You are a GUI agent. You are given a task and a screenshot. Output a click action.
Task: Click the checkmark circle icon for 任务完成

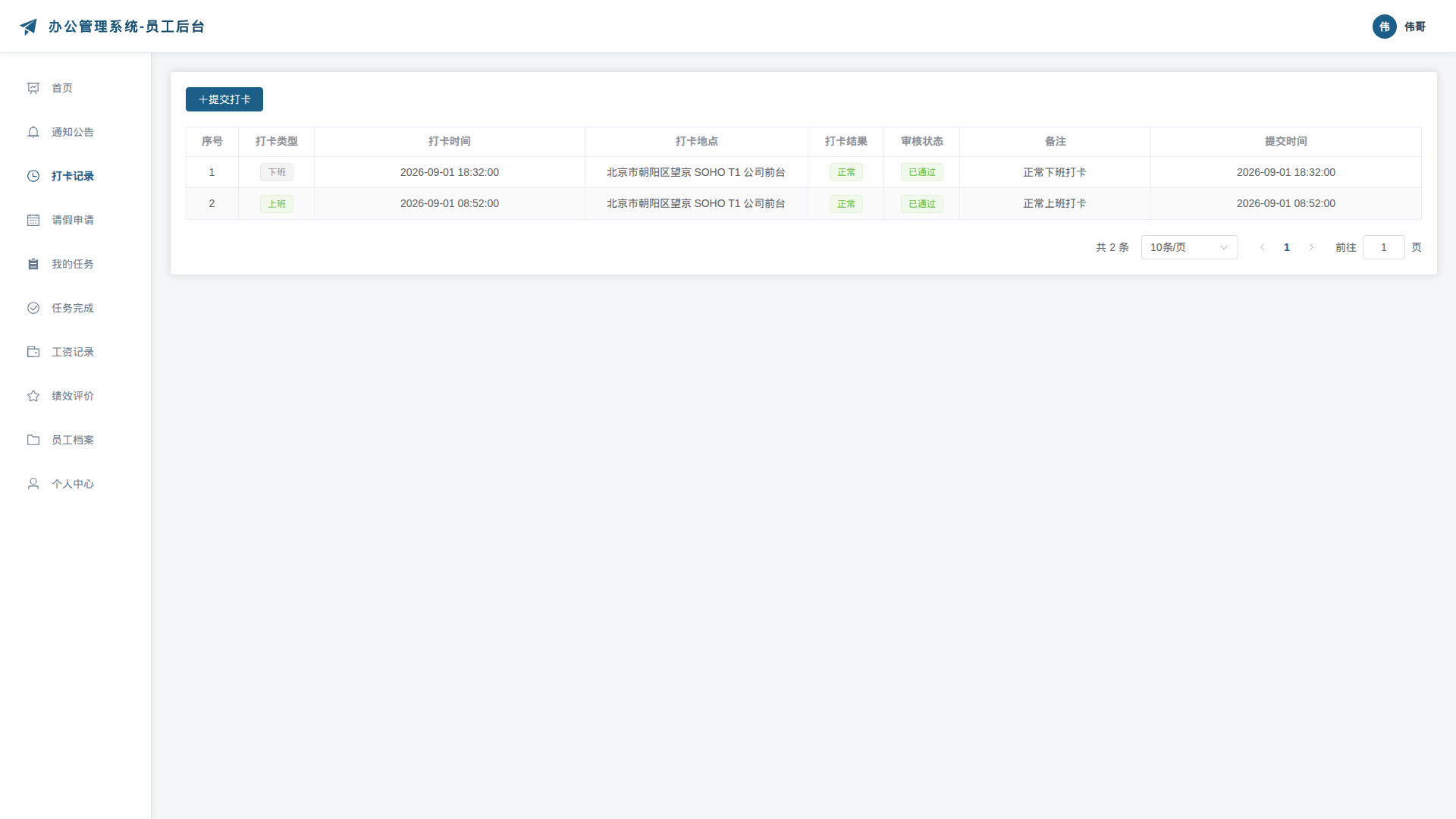click(33, 308)
